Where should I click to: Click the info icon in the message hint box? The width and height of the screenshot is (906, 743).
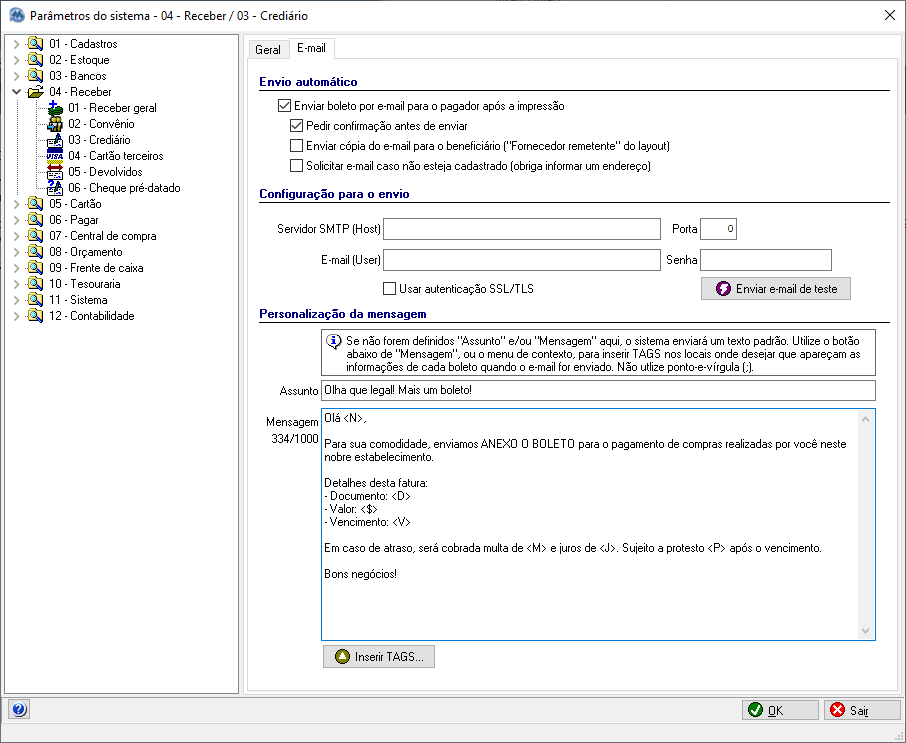(x=334, y=341)
